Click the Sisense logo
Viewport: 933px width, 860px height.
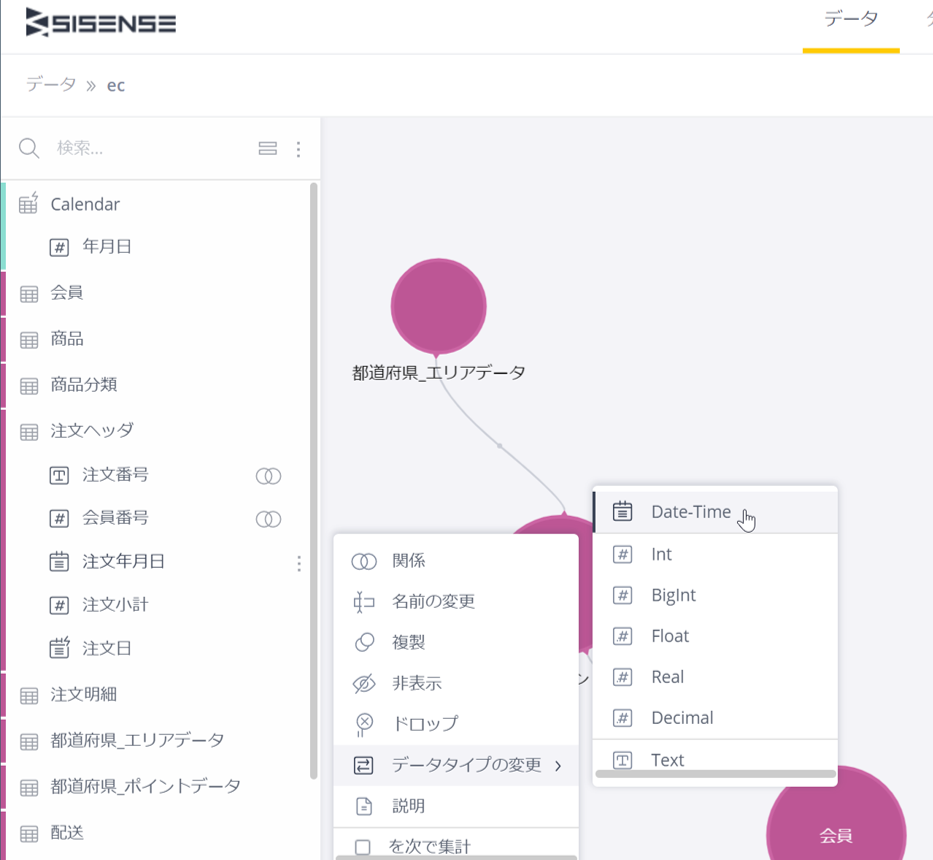pyautogui.click(x=101, y=23)
